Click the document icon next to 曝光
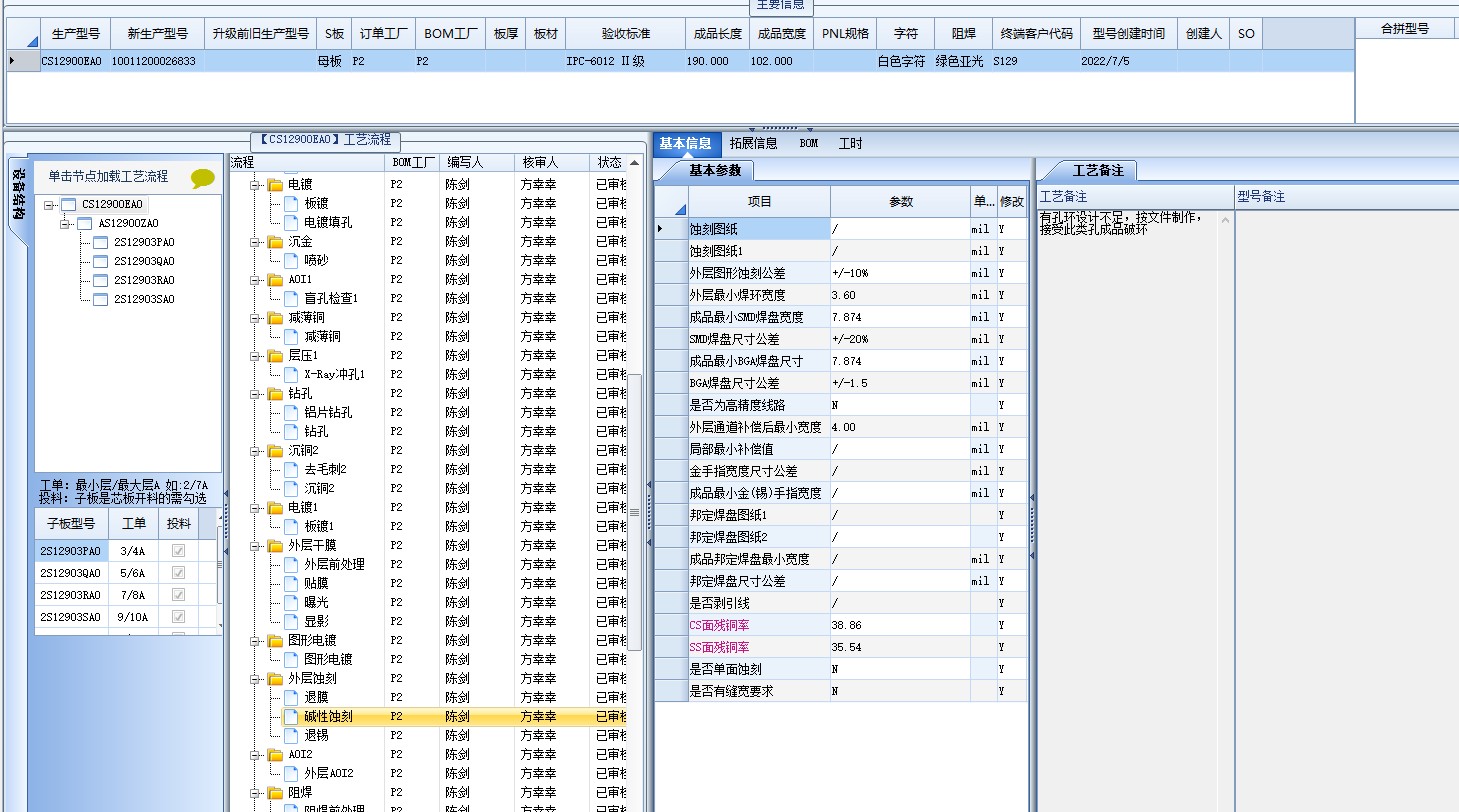 click(x=291, y=603)
